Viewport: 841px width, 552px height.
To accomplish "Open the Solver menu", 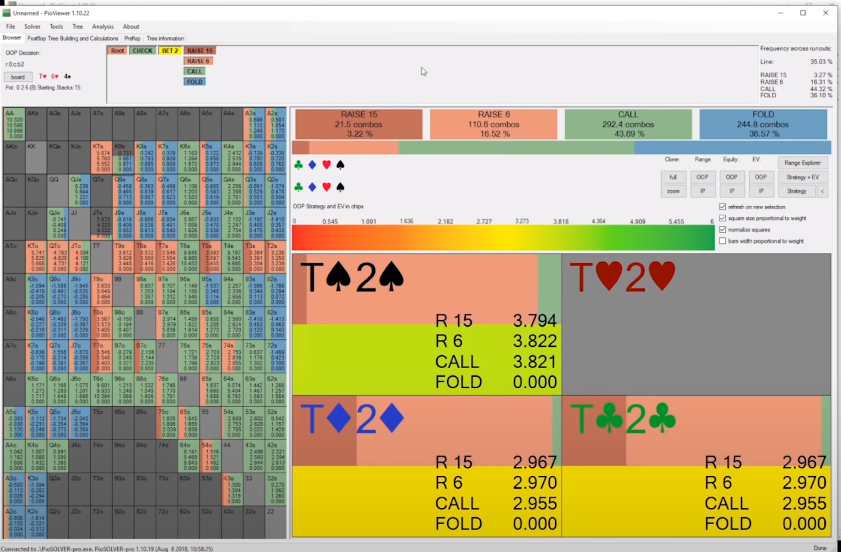I will click(31, 26).
